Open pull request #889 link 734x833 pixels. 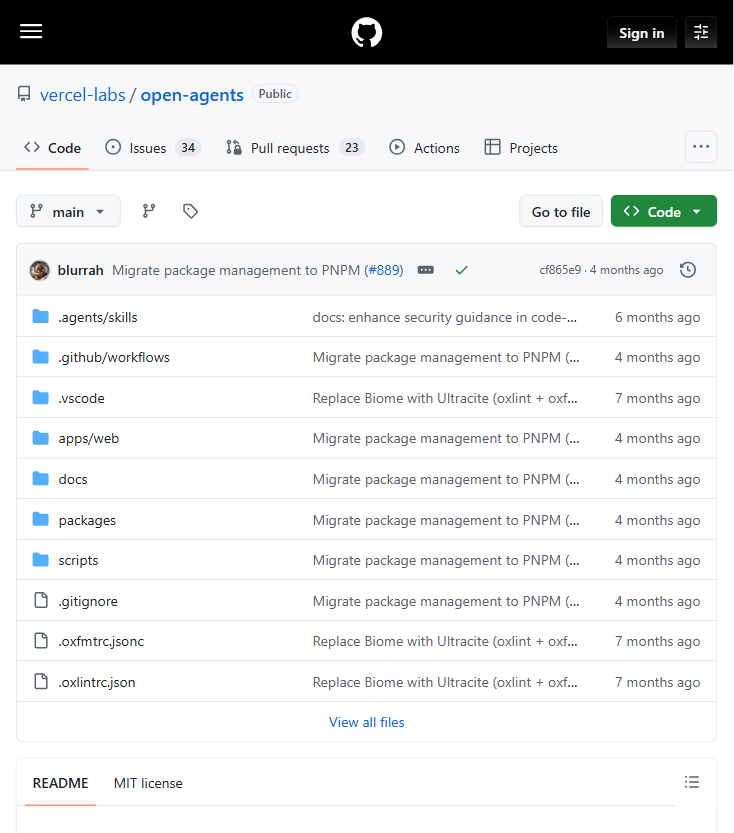click(383, 270)
